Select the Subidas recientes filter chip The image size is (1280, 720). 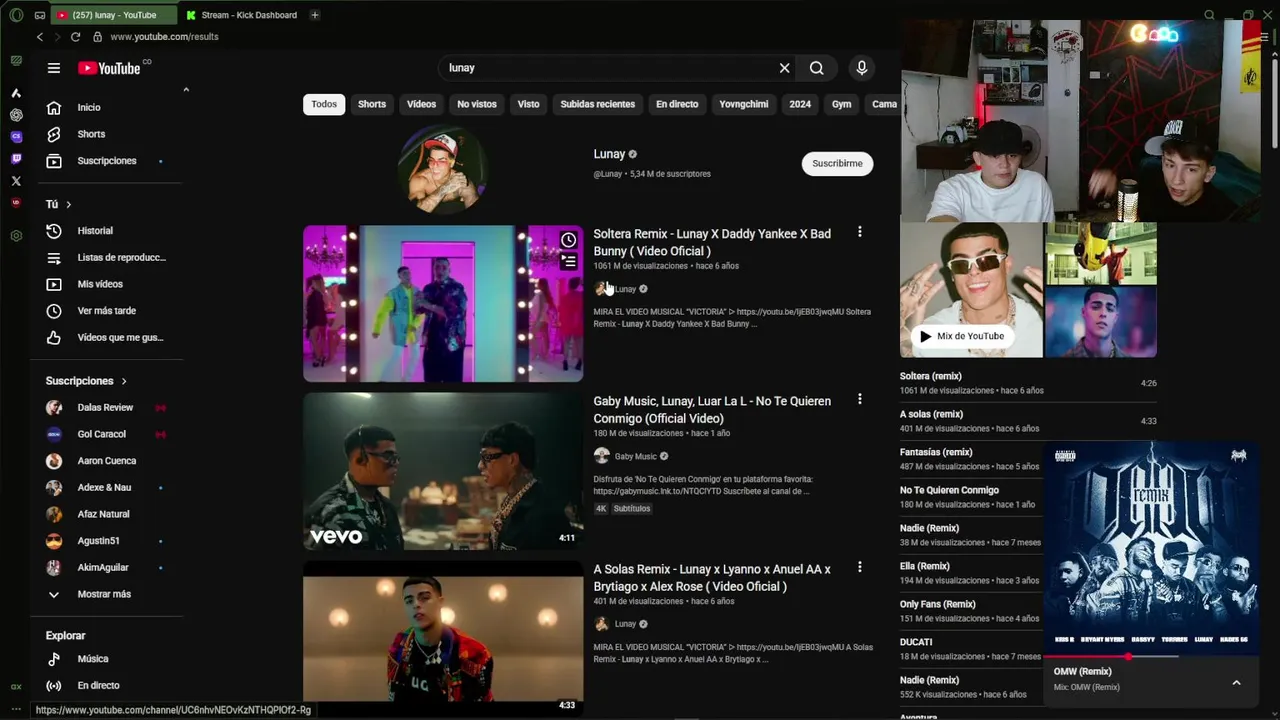pyautogui.click(x=597, y=104)
